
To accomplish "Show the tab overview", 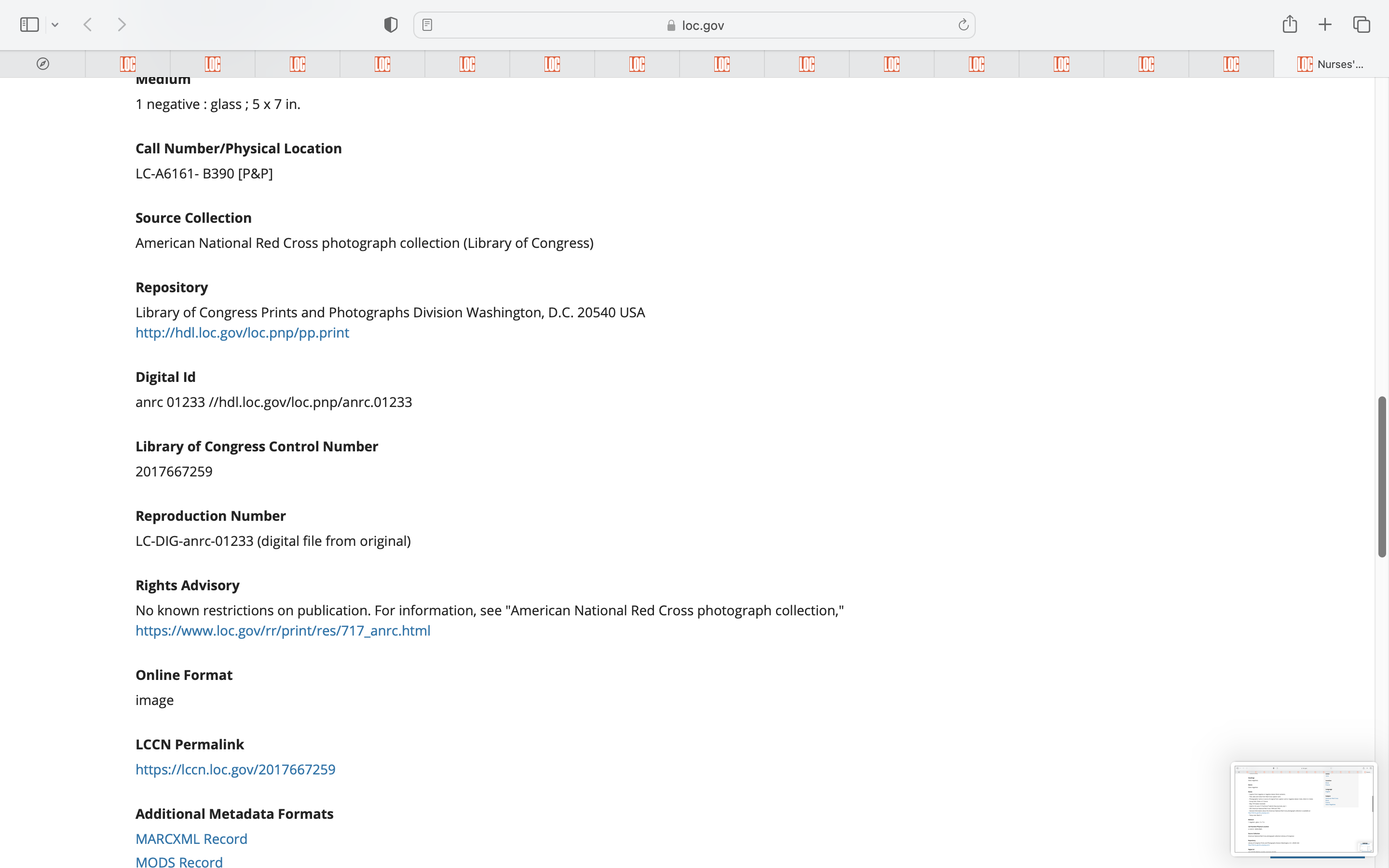I will pos(1362,25).
